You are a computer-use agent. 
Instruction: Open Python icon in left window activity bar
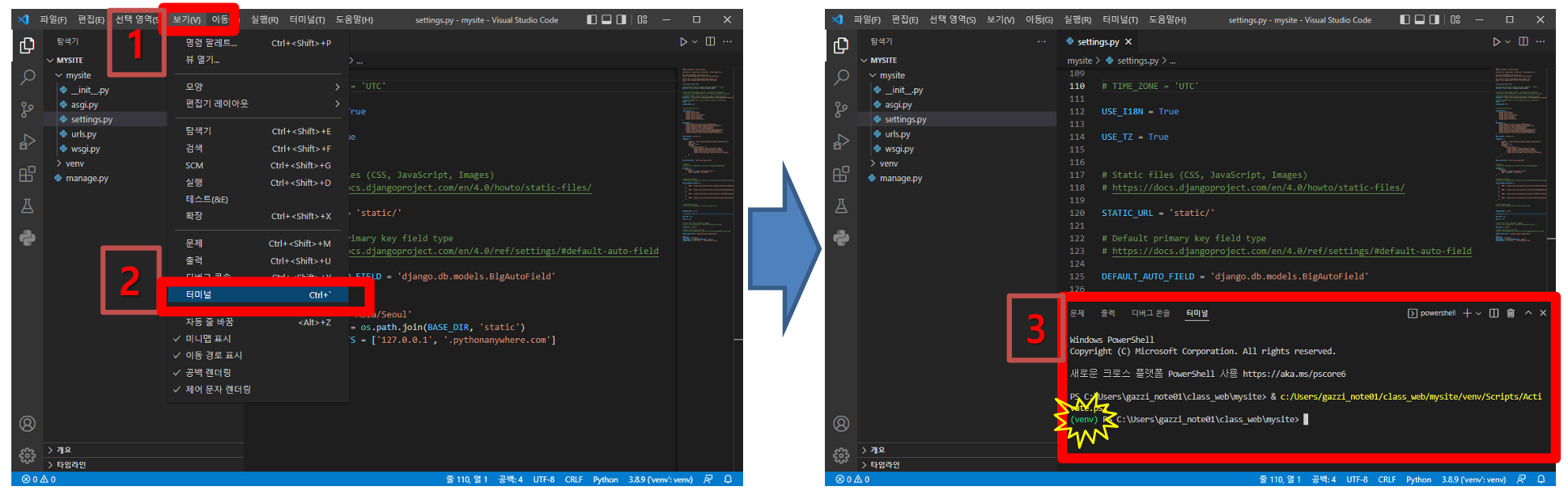click(28, 238)
